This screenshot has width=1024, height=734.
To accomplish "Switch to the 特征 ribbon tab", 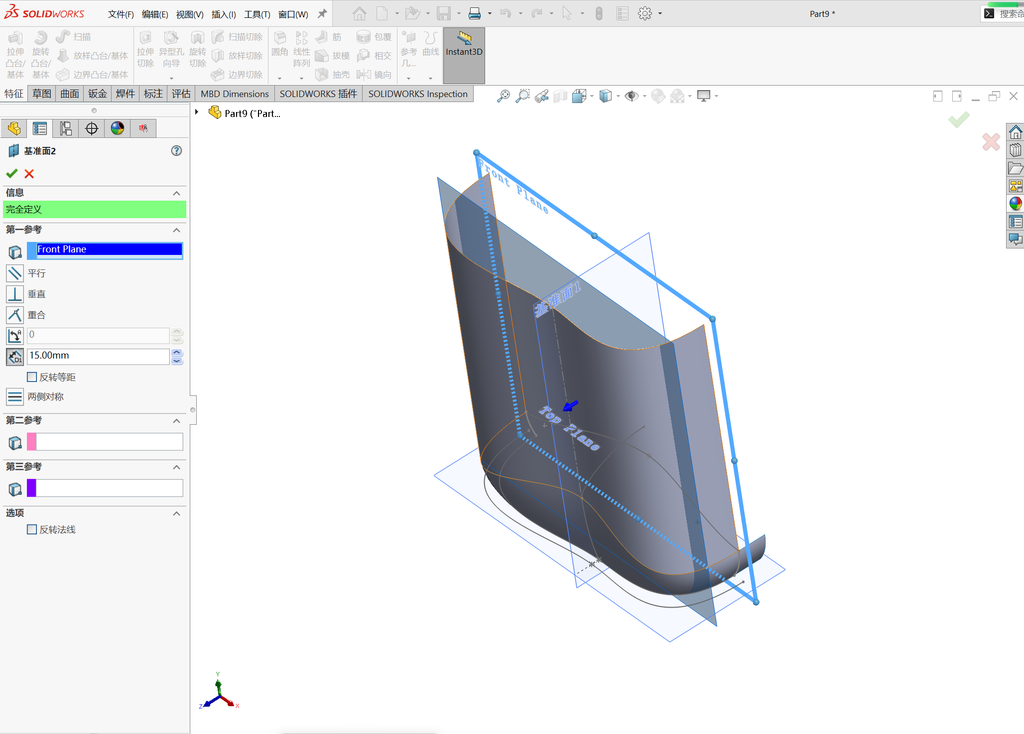I will [14, 94].
